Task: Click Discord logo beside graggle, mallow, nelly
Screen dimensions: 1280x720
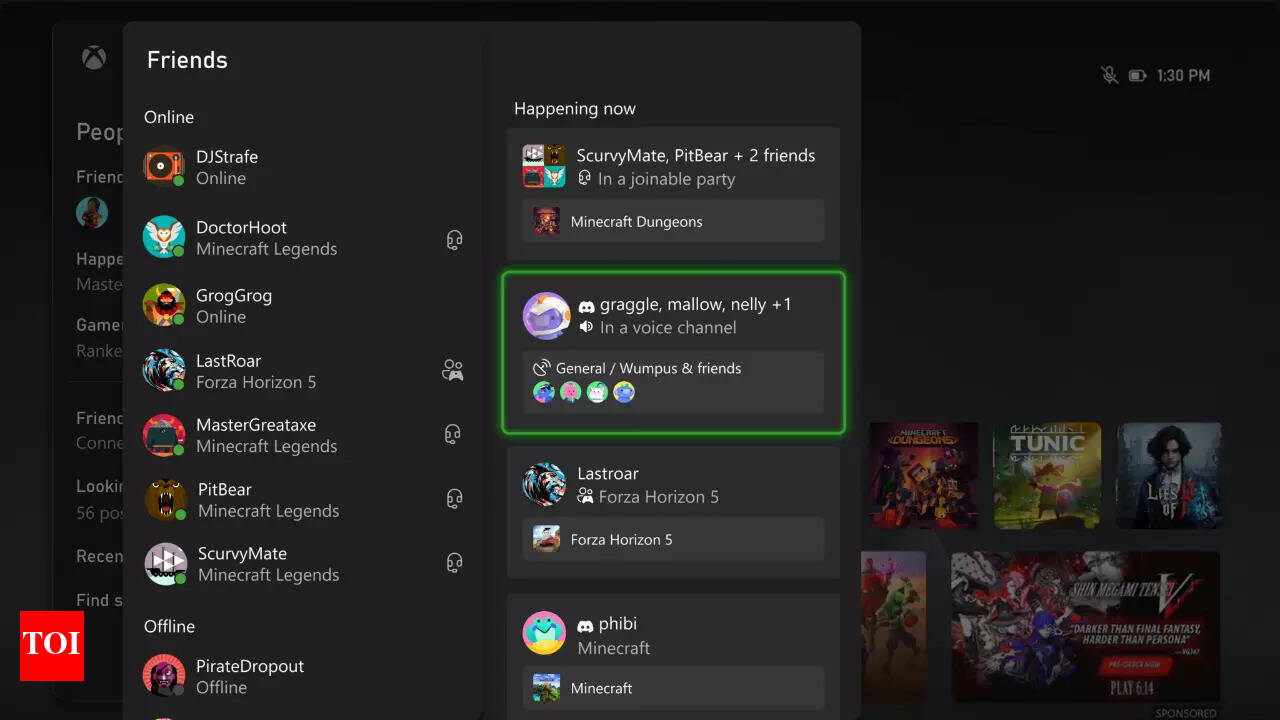Action: click(587, 305)
